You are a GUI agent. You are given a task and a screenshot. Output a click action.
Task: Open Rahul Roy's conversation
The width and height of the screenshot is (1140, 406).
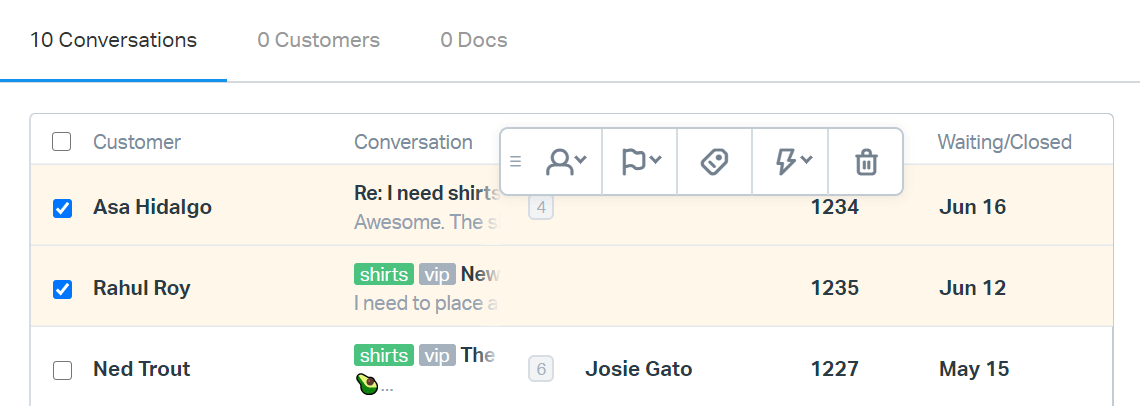pyautogui.click(x=480, y=274)
